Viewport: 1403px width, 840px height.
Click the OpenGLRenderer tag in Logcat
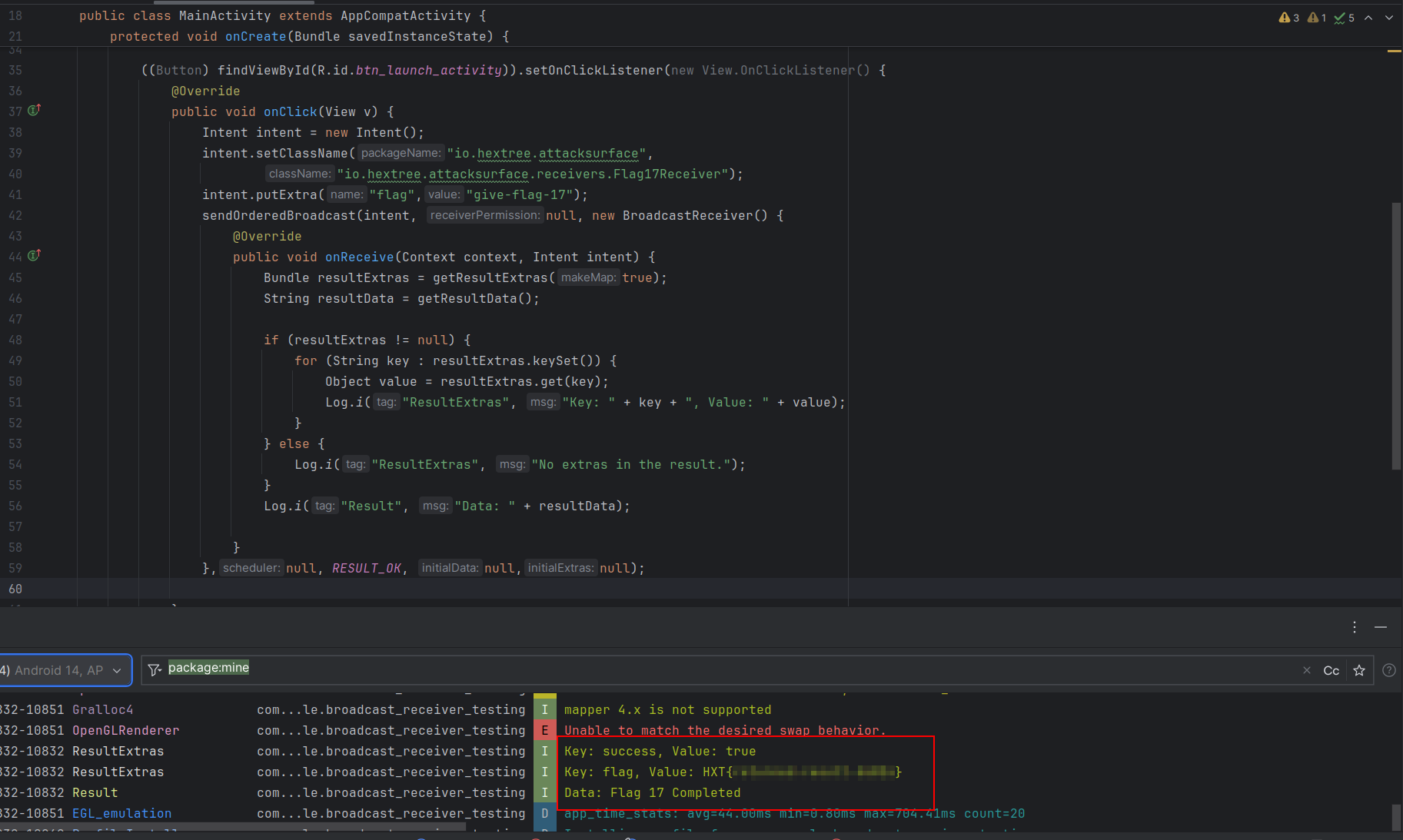[126, 730]
